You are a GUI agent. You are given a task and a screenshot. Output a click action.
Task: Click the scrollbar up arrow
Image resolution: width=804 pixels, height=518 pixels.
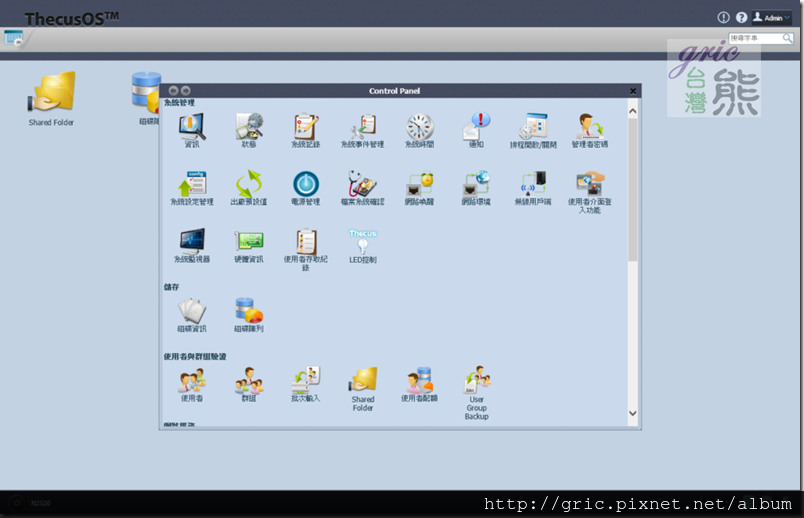633,111
